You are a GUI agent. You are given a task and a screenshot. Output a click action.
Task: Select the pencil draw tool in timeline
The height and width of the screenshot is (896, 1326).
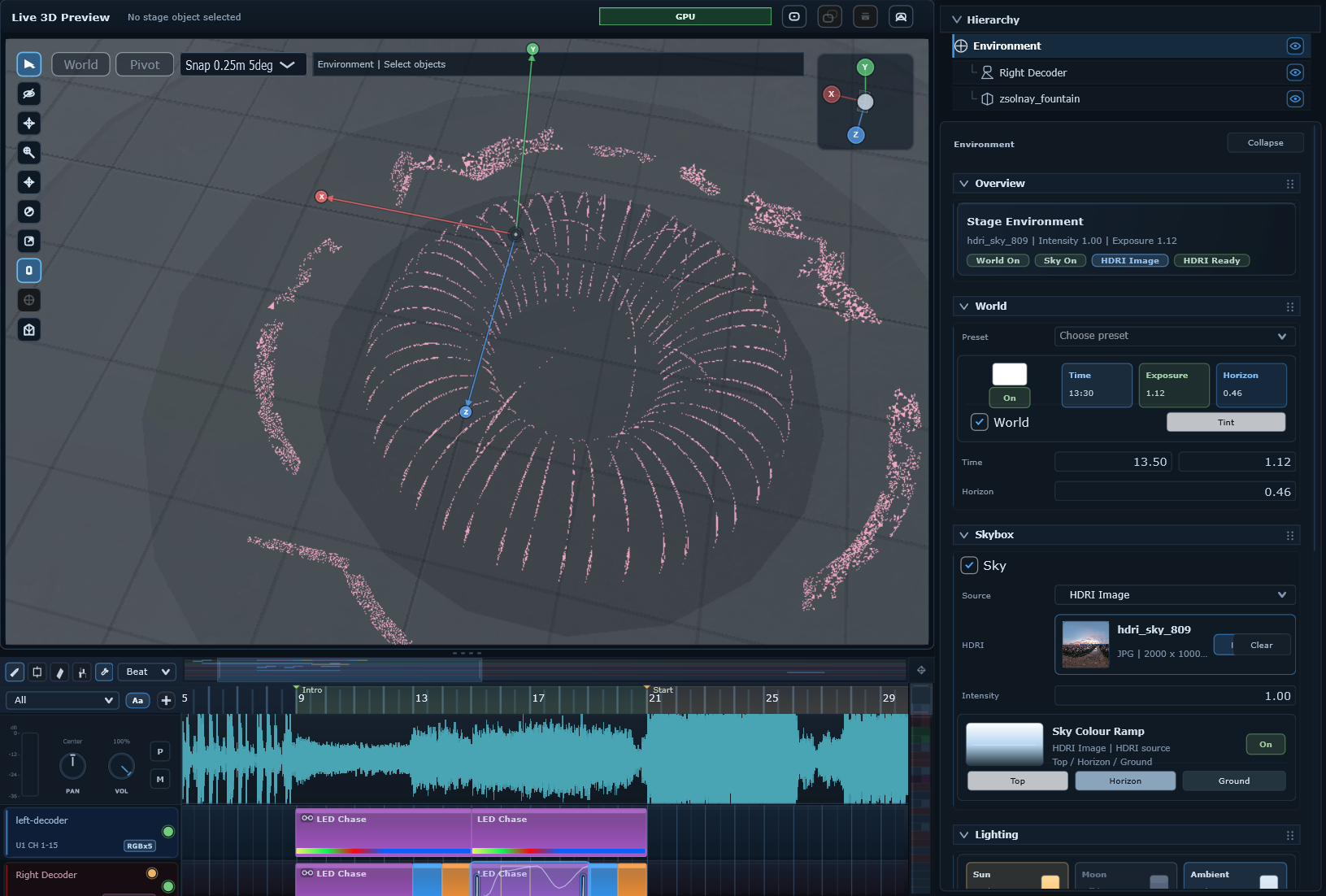coord(15,672)
